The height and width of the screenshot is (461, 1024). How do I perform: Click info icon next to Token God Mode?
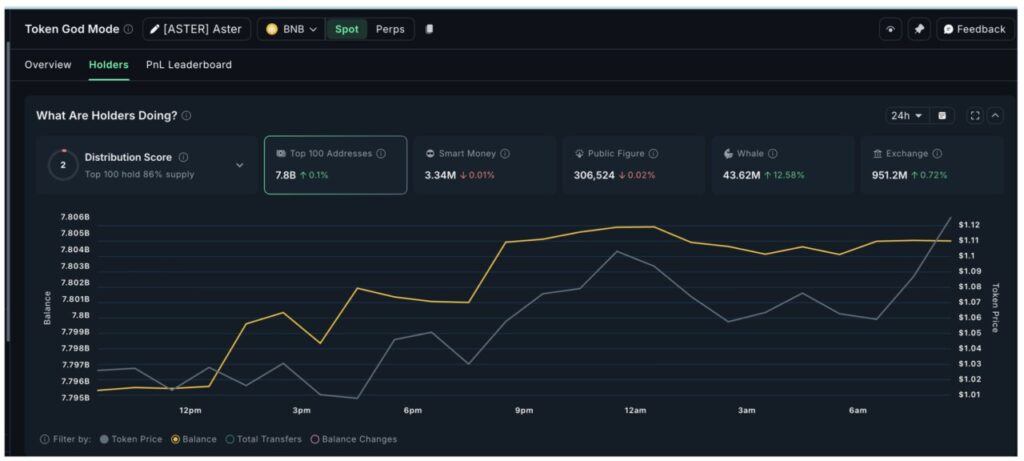point(128,29)
